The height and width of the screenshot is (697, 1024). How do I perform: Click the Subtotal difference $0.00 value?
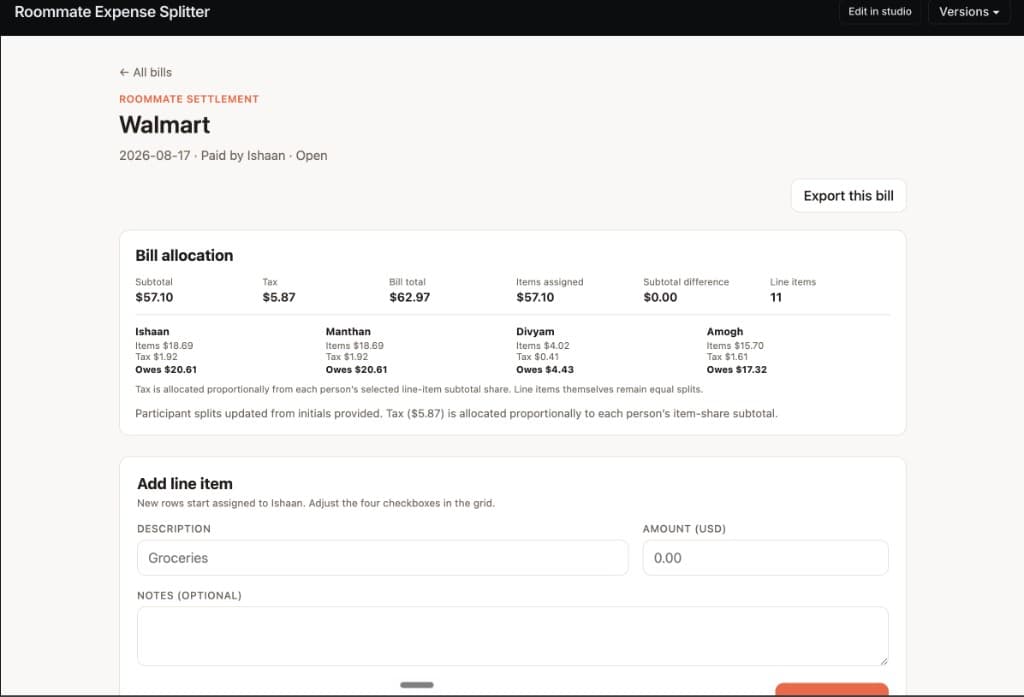[x=660, y=297]
